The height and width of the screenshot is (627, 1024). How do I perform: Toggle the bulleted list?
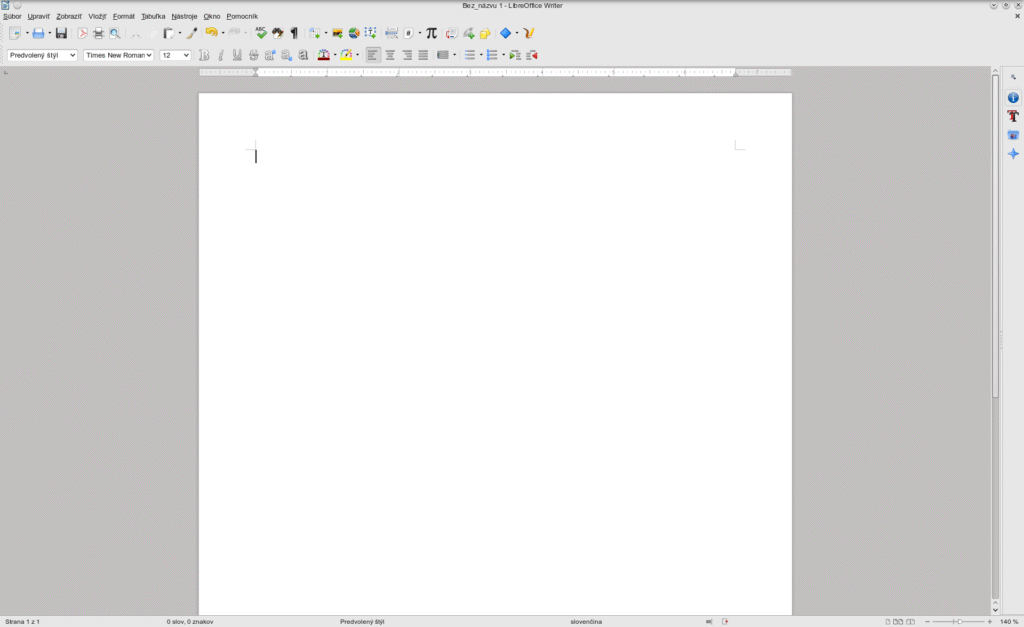[470, 56]
